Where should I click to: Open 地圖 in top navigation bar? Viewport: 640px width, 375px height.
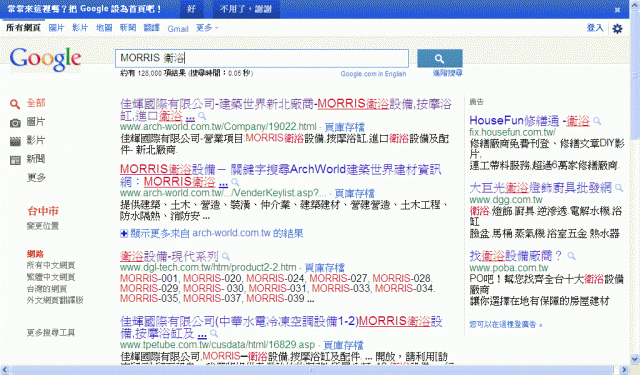point(104,28)
